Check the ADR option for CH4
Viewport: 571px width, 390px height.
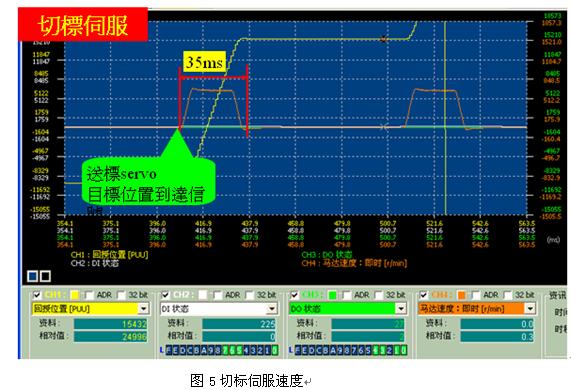476,295
